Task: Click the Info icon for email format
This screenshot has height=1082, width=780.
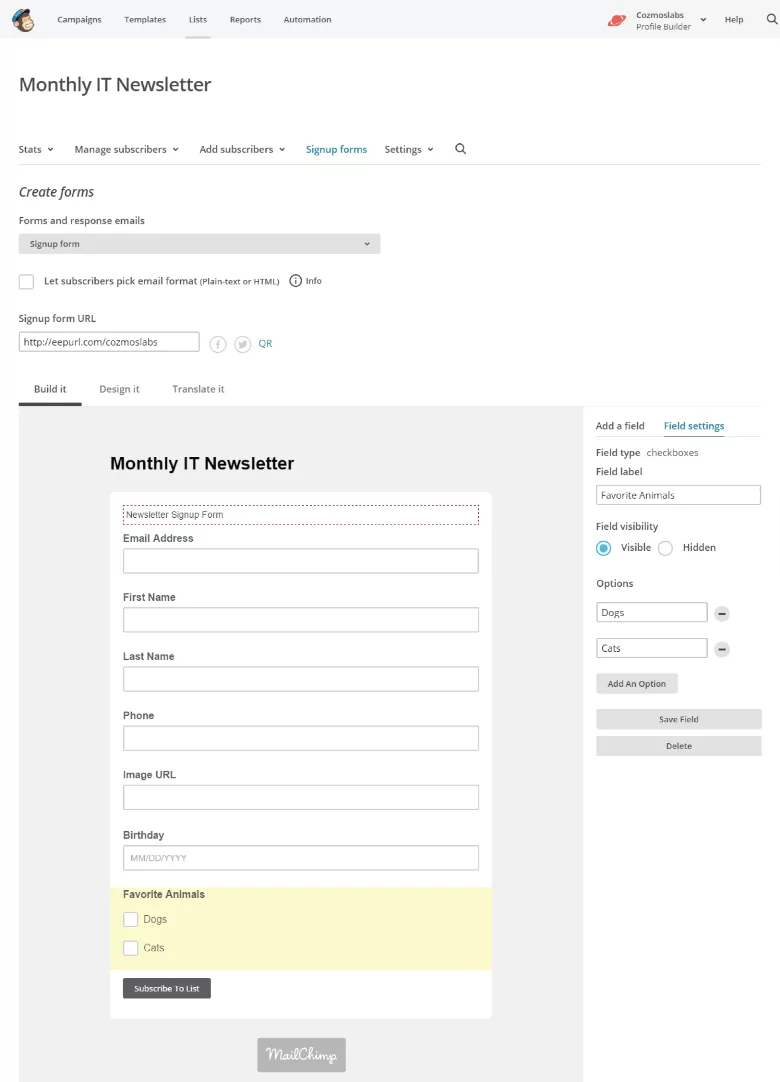Action: [295, 281]
